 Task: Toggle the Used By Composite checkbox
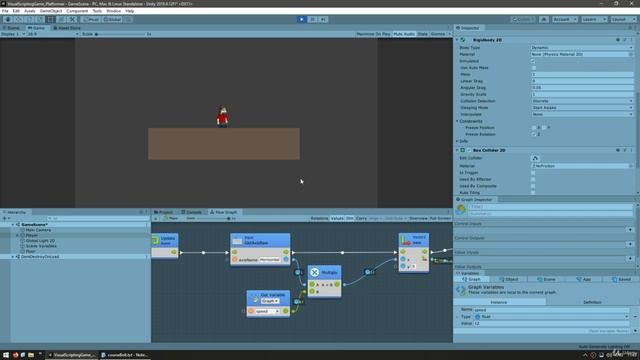point(533,186)
